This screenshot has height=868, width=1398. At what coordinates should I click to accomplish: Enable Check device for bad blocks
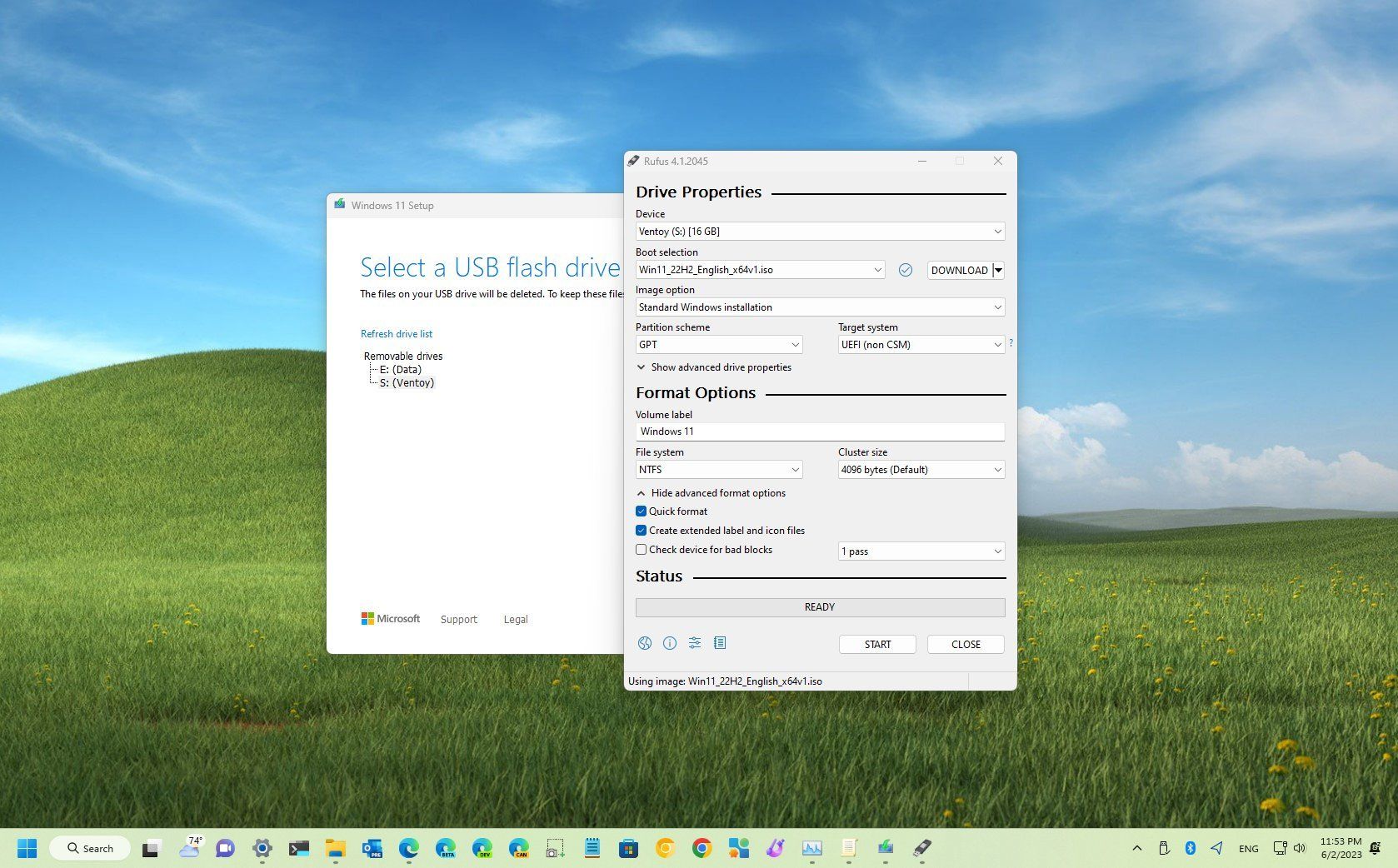[x=641, y=550]
